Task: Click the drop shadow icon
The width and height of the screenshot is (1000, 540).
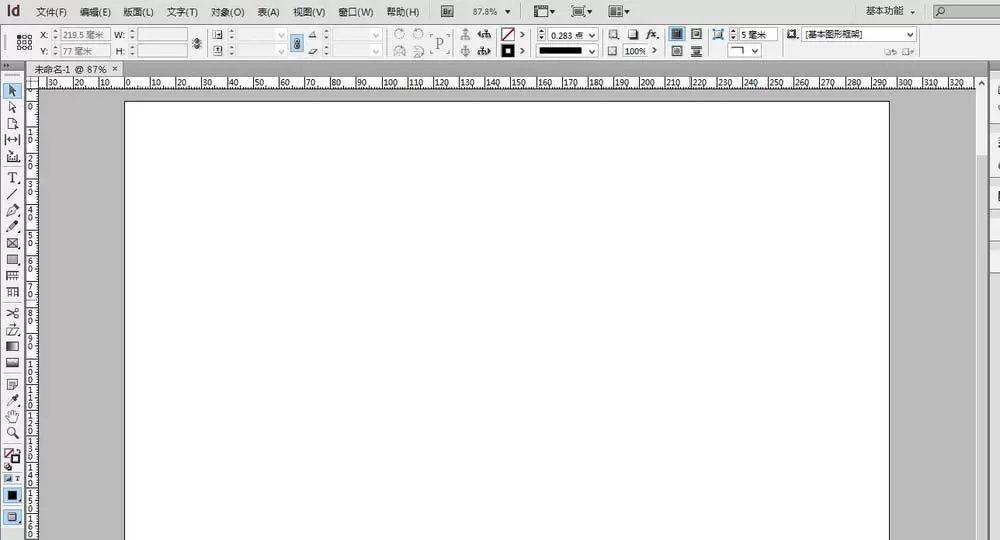Action: point(633,34)
